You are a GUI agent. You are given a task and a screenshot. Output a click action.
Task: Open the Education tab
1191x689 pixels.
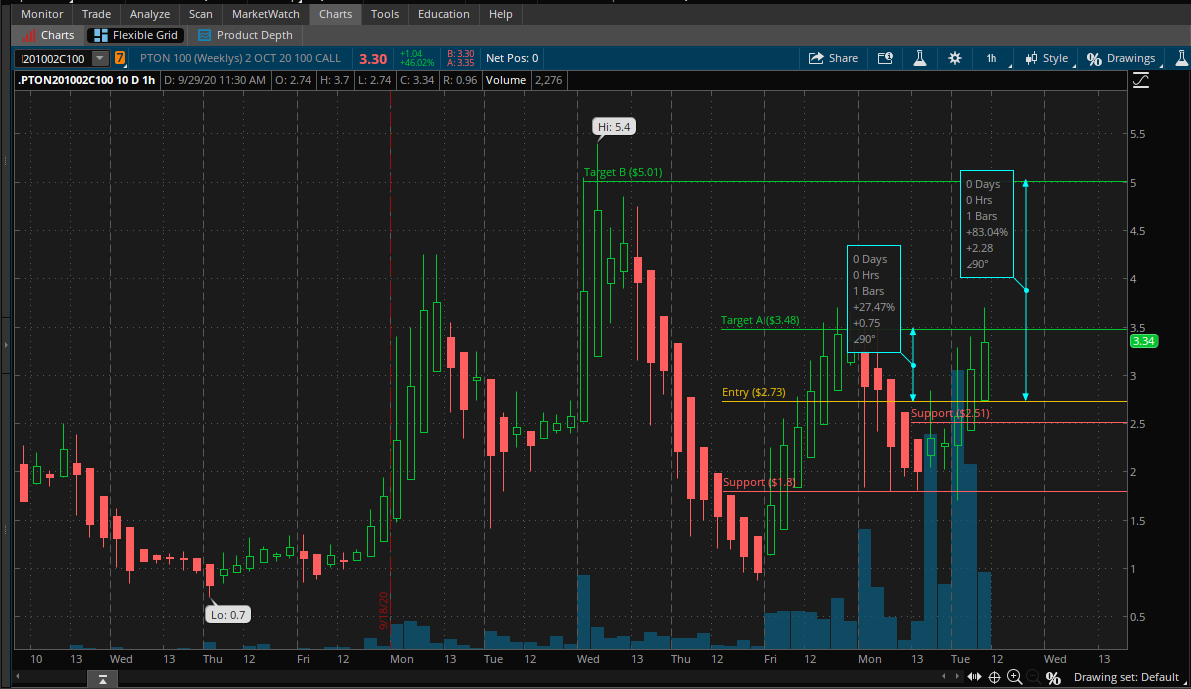(444, 14)
